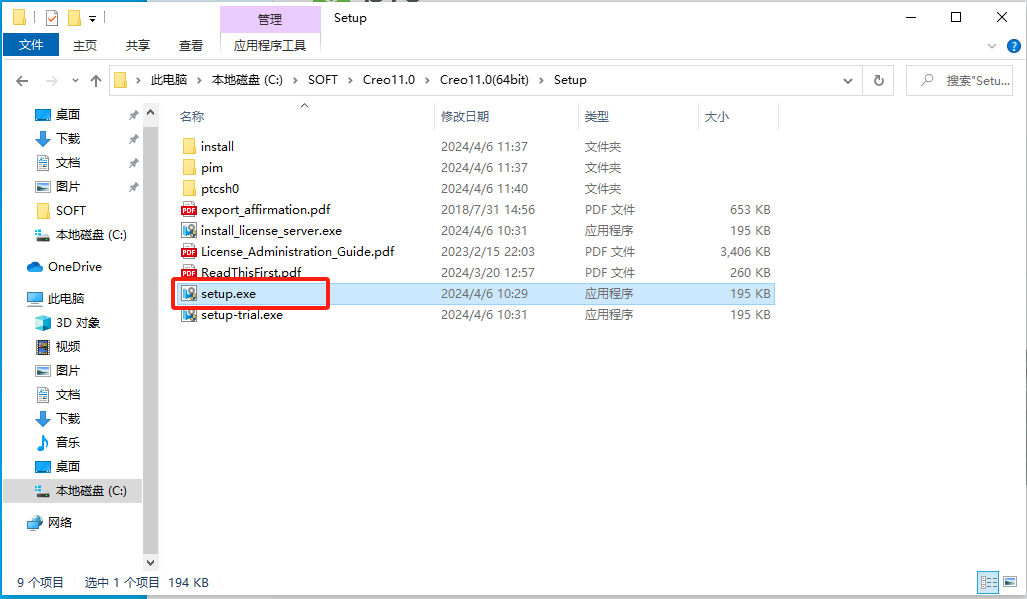Click the 2018/7/31 14:56 modified date
The image size is (1027, 599).
(488, 209)
